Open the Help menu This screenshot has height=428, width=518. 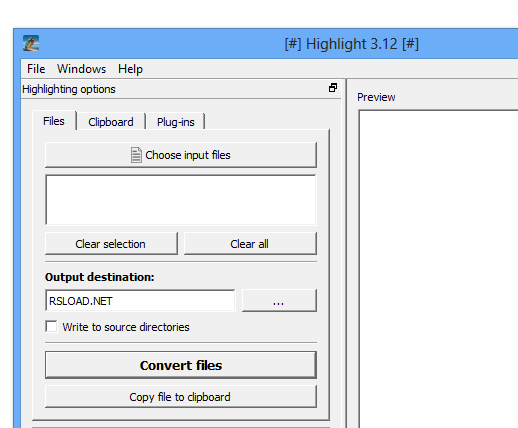pyautogui.click(x=130, y=69)
